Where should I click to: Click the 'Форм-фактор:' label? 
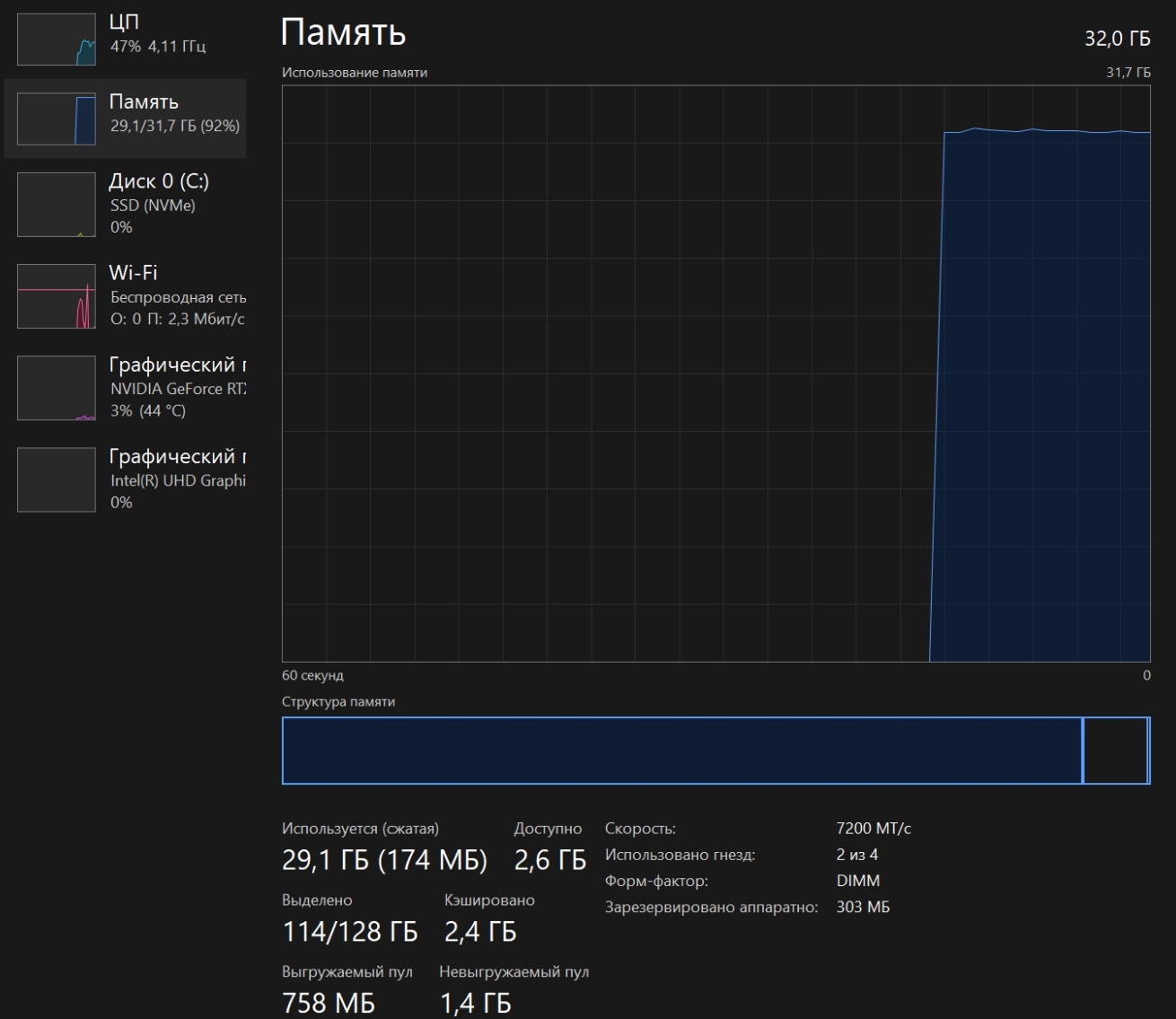[656, 881]
